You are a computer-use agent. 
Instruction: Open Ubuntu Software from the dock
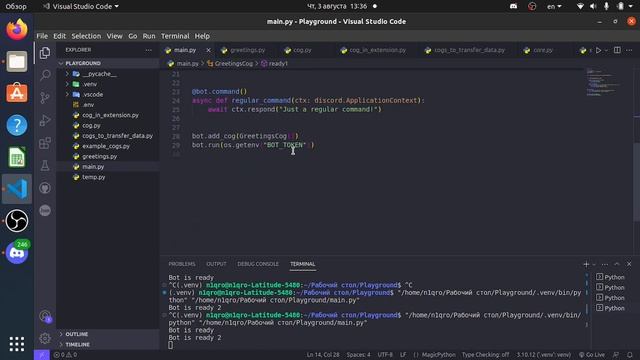point(17,93)
